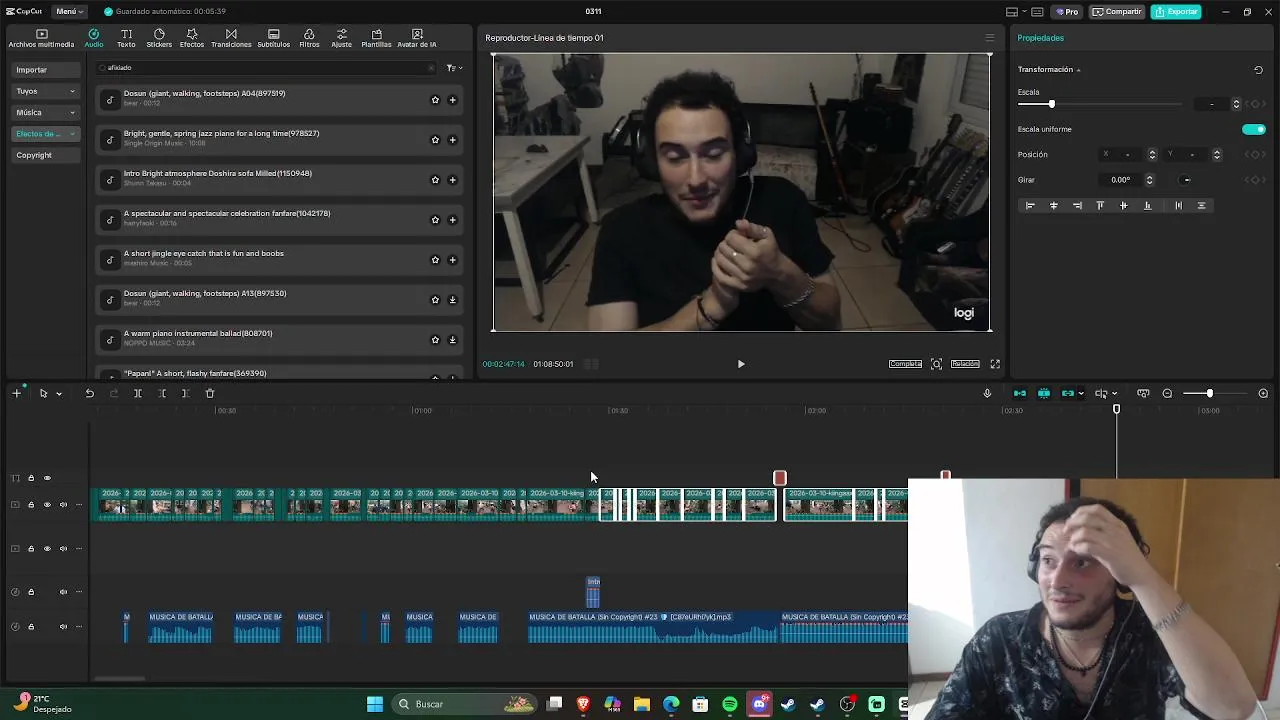Image resolution: width=1280 pixels, height=720 pixels.
Task: Click the audio search field
Action: pyautogui.click(x=266, y=68)
